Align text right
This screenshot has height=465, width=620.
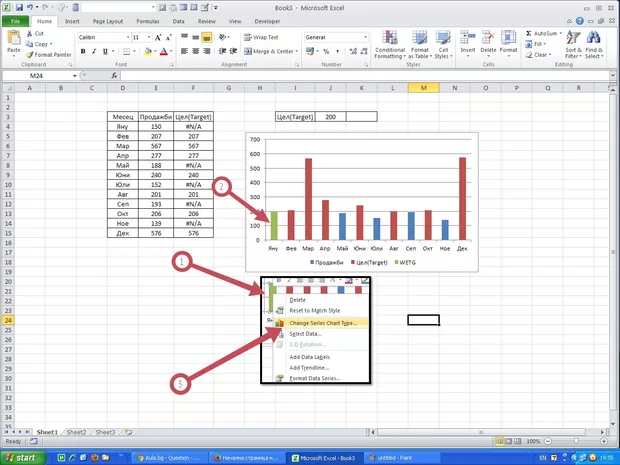206,51
